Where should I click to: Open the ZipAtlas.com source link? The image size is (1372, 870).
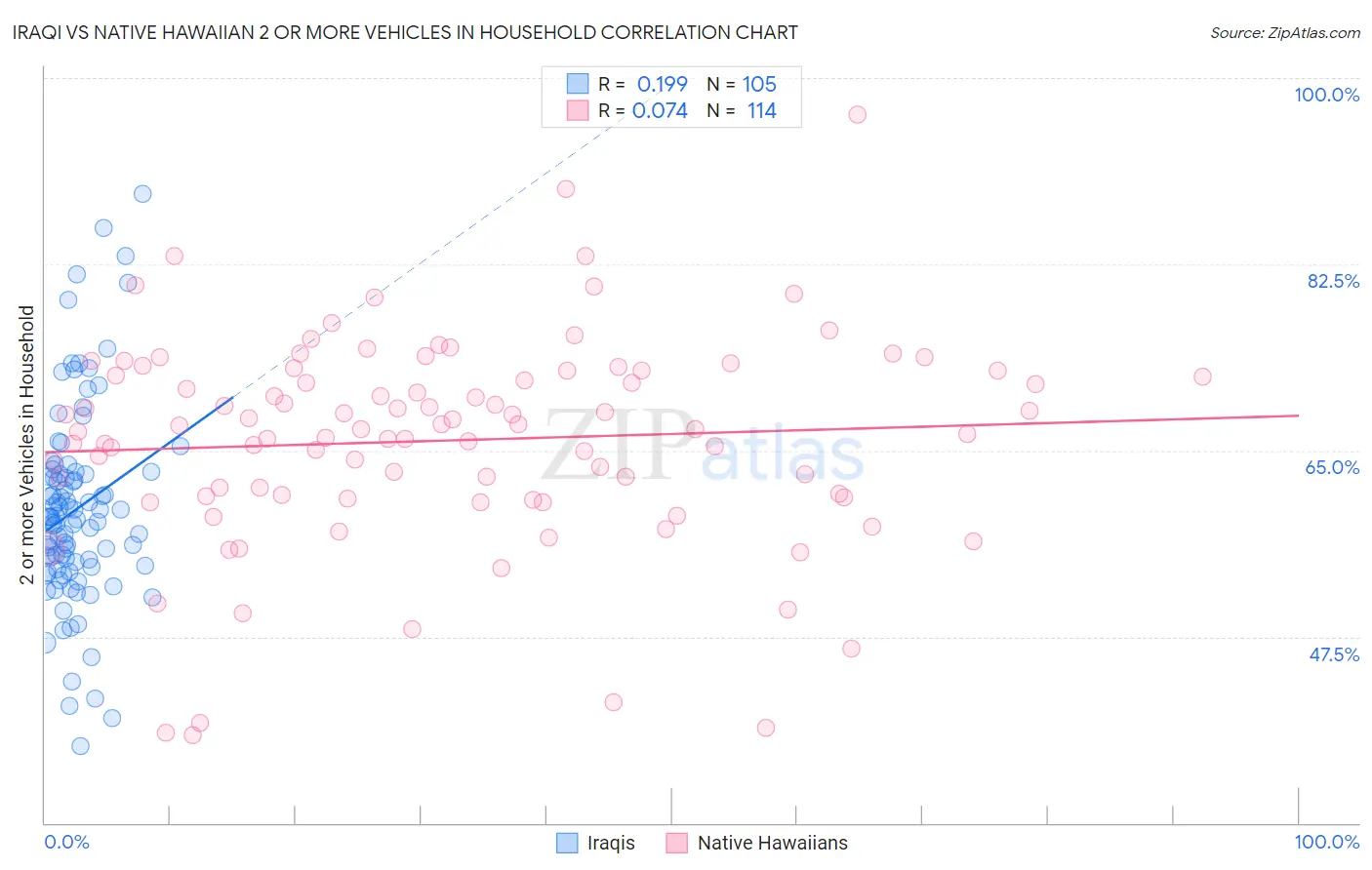(x=1285, y=32)
